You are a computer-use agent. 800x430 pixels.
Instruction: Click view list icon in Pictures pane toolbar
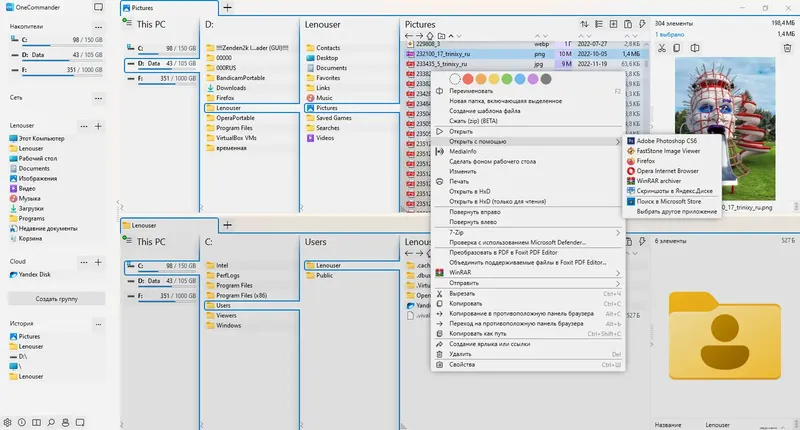[598, 24]
